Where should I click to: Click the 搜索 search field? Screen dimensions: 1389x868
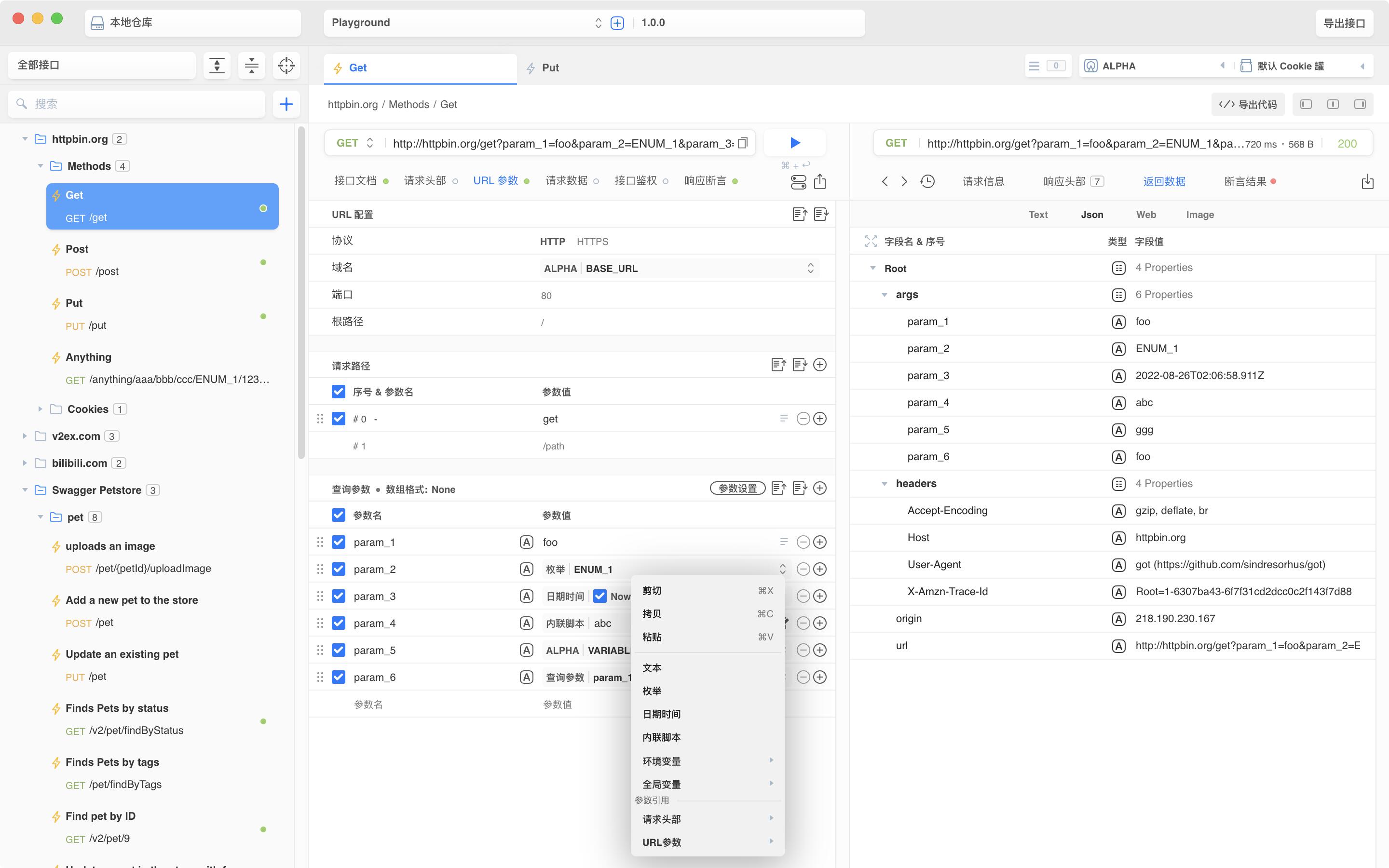point(138,104)
